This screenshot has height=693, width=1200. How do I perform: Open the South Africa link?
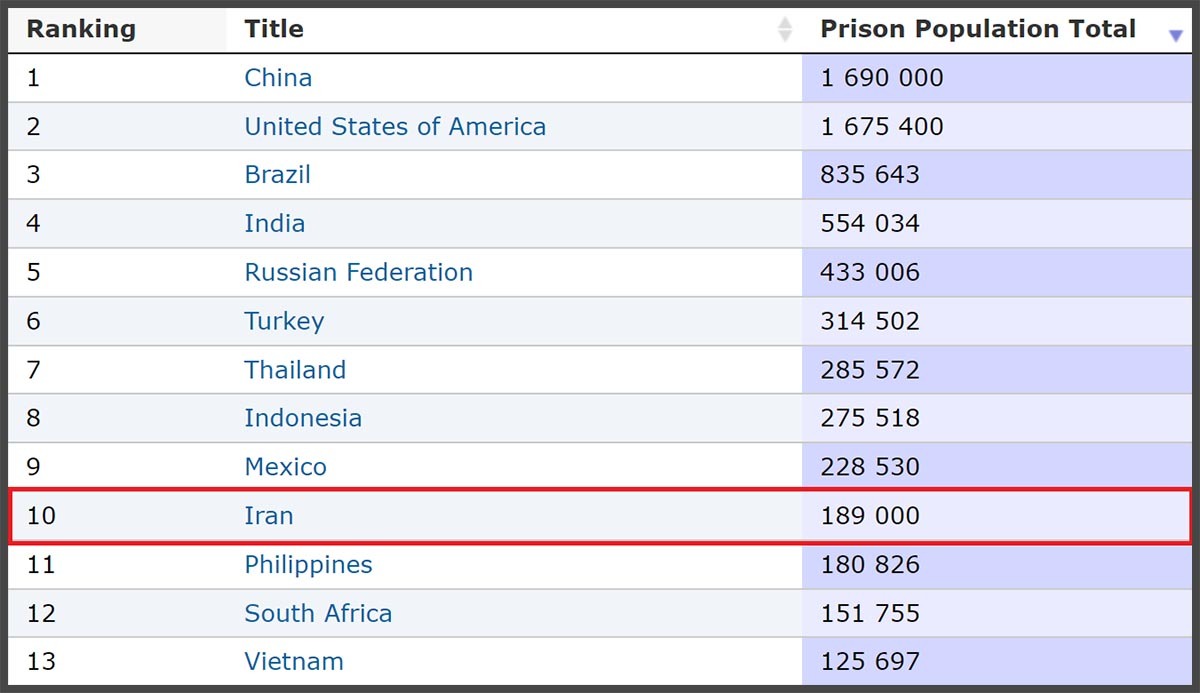click(x=318, y=613)
